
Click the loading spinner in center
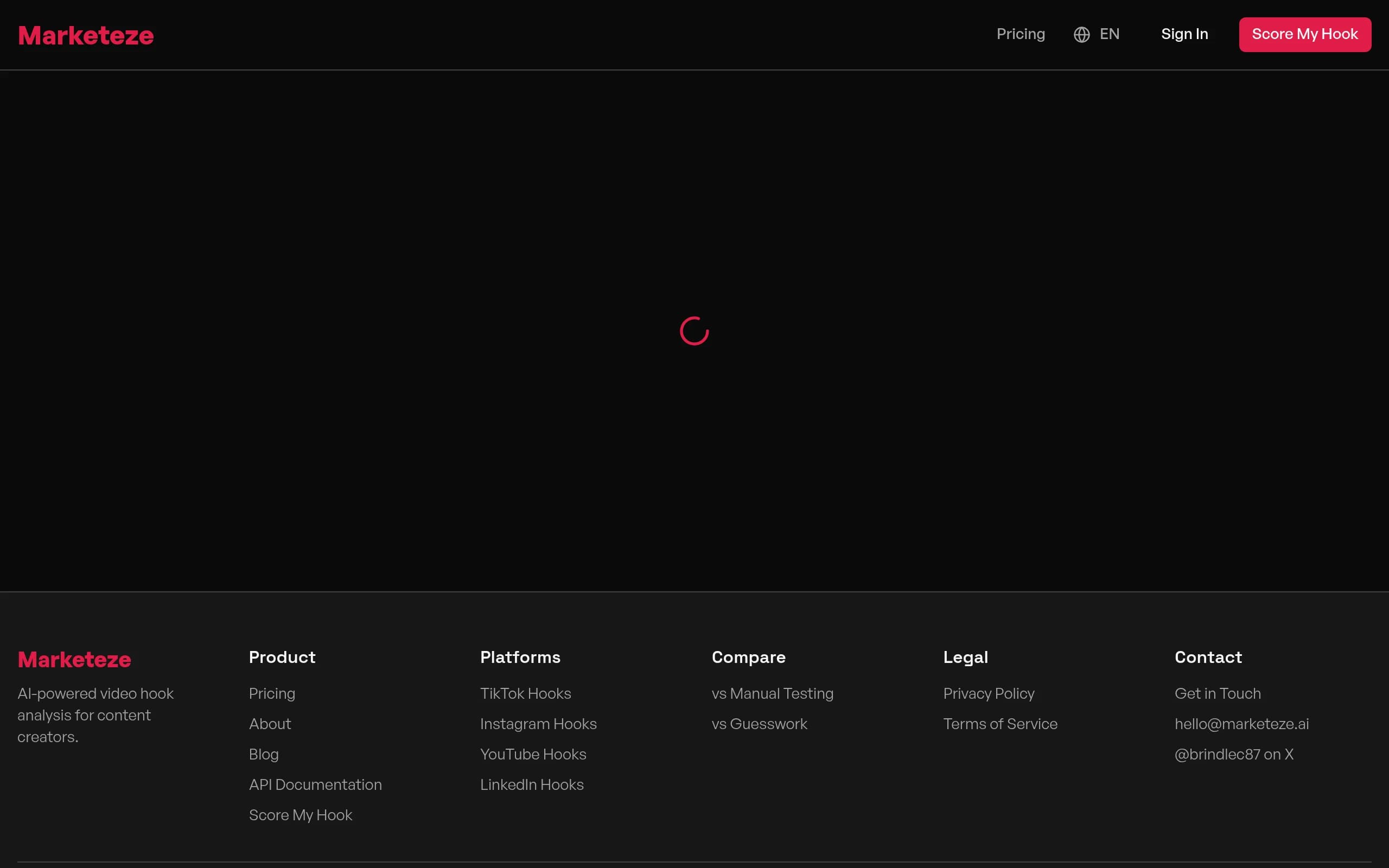coord(694,331)
